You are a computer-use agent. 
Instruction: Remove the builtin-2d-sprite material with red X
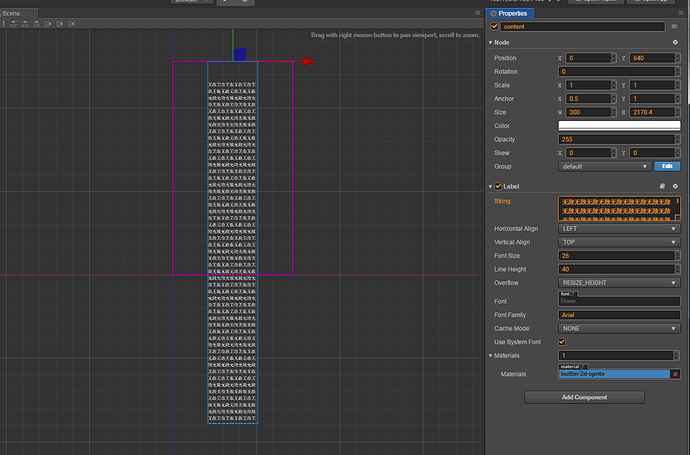[674, 374]
